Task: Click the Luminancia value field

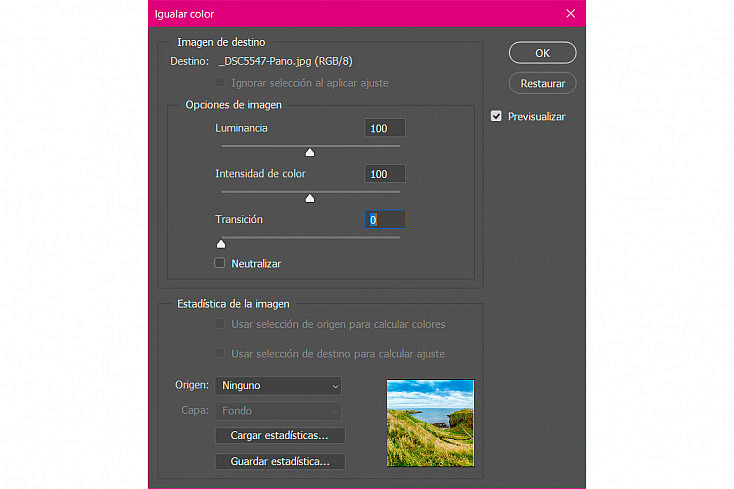Action: tap(384, 128)
